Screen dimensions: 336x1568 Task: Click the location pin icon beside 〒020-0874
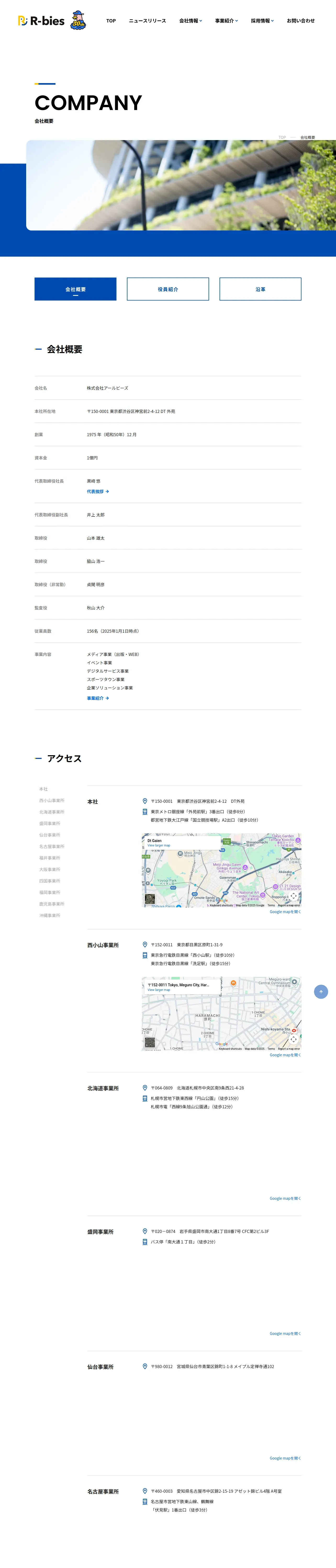pyautogui.click(x=145, y=1231)
